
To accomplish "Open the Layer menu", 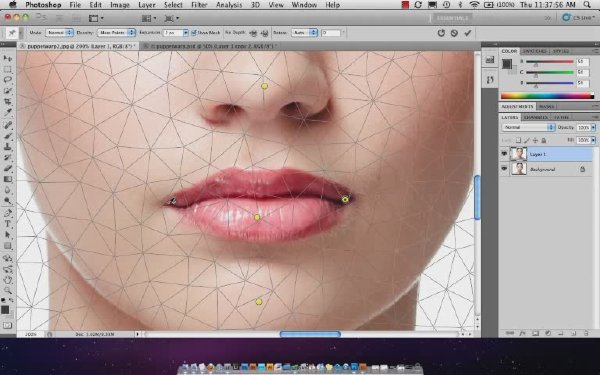I will coord(147,5).
